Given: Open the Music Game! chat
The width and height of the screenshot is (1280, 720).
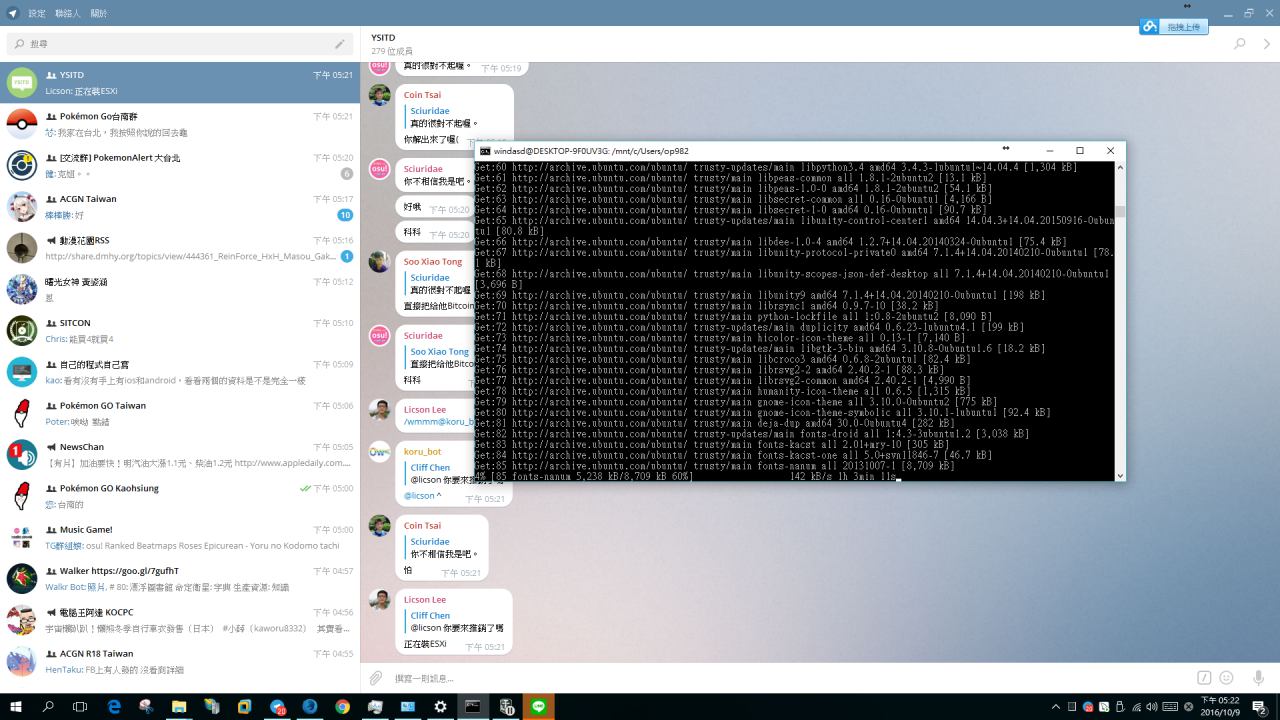Looking at the screenshot, I should (180, 537).
